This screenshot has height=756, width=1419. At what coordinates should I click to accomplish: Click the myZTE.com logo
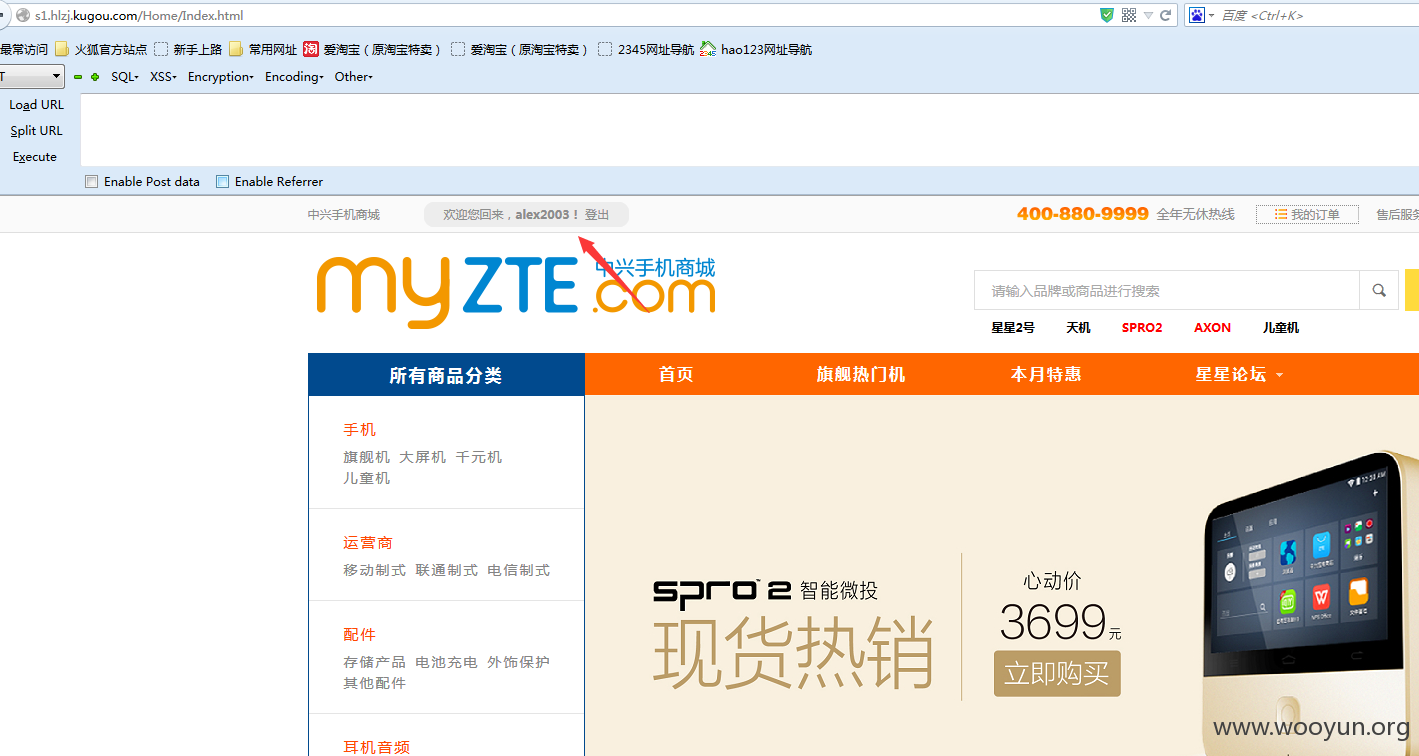click(x=516, y=291)
